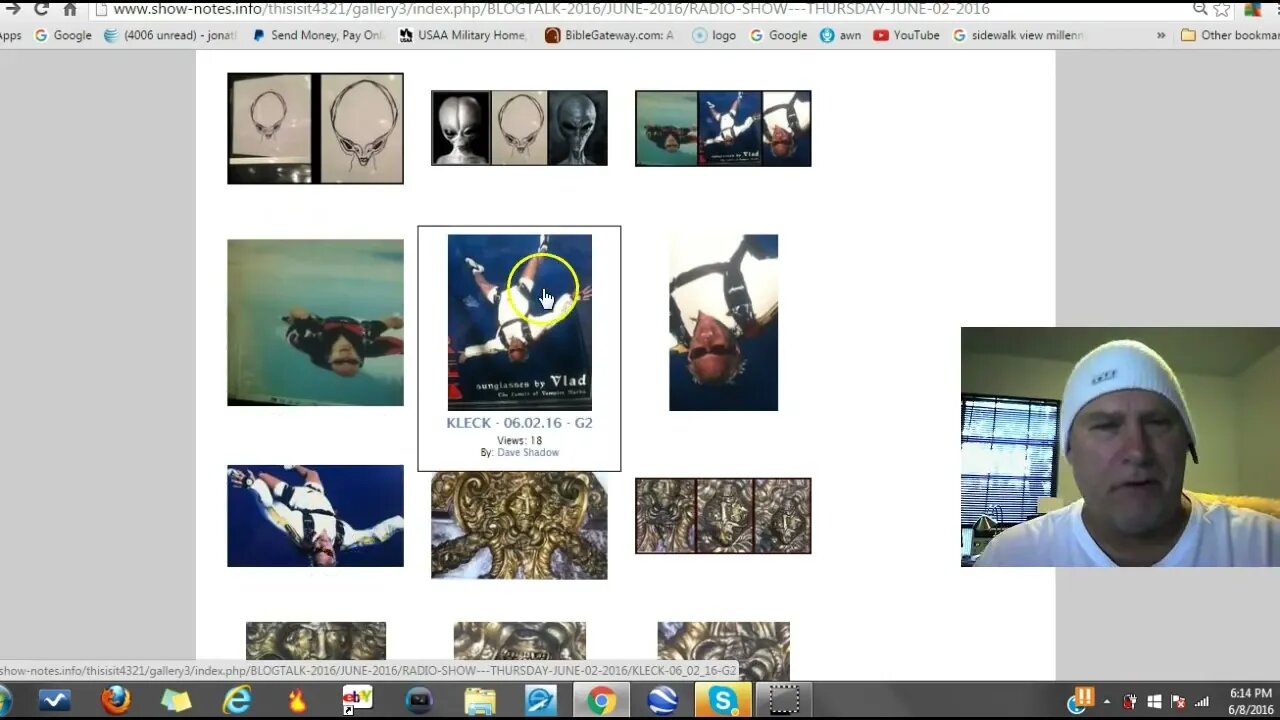Open the sticky notes taskbar icon
Viewport: 1280px width, 720px height.
(x=176, y=701)
